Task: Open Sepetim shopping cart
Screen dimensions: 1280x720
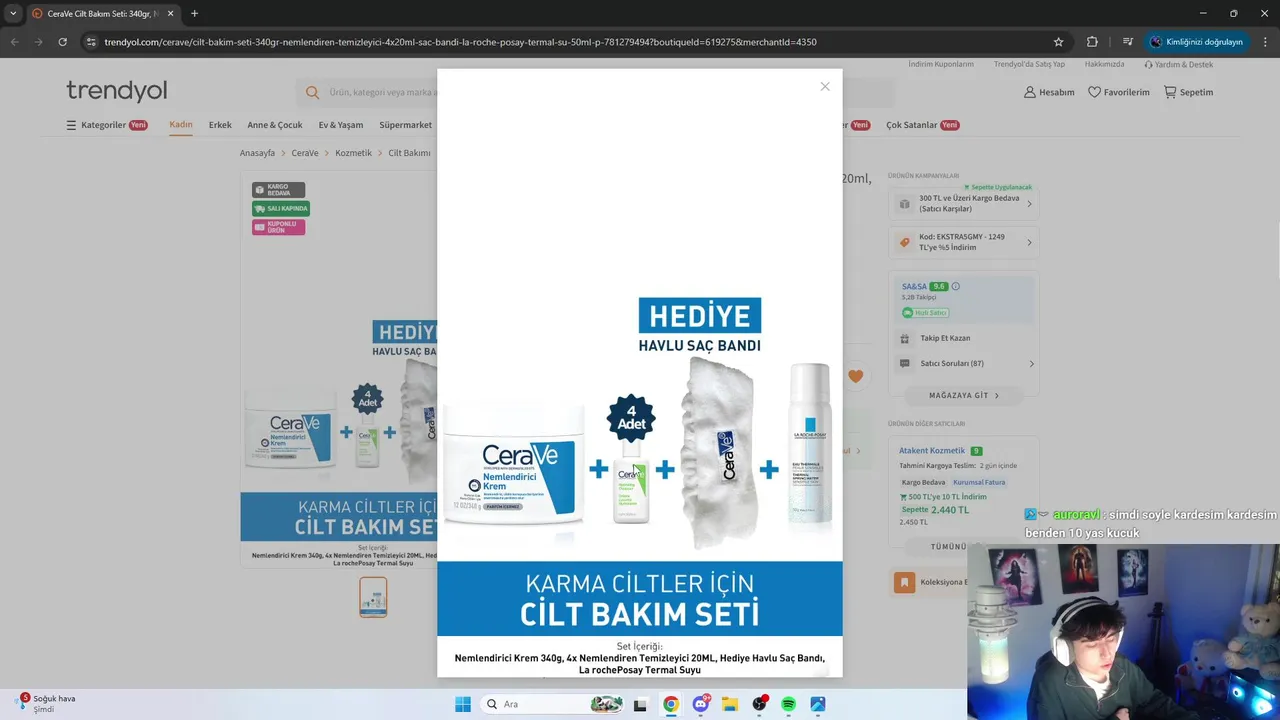Action: click(1188, 92)
